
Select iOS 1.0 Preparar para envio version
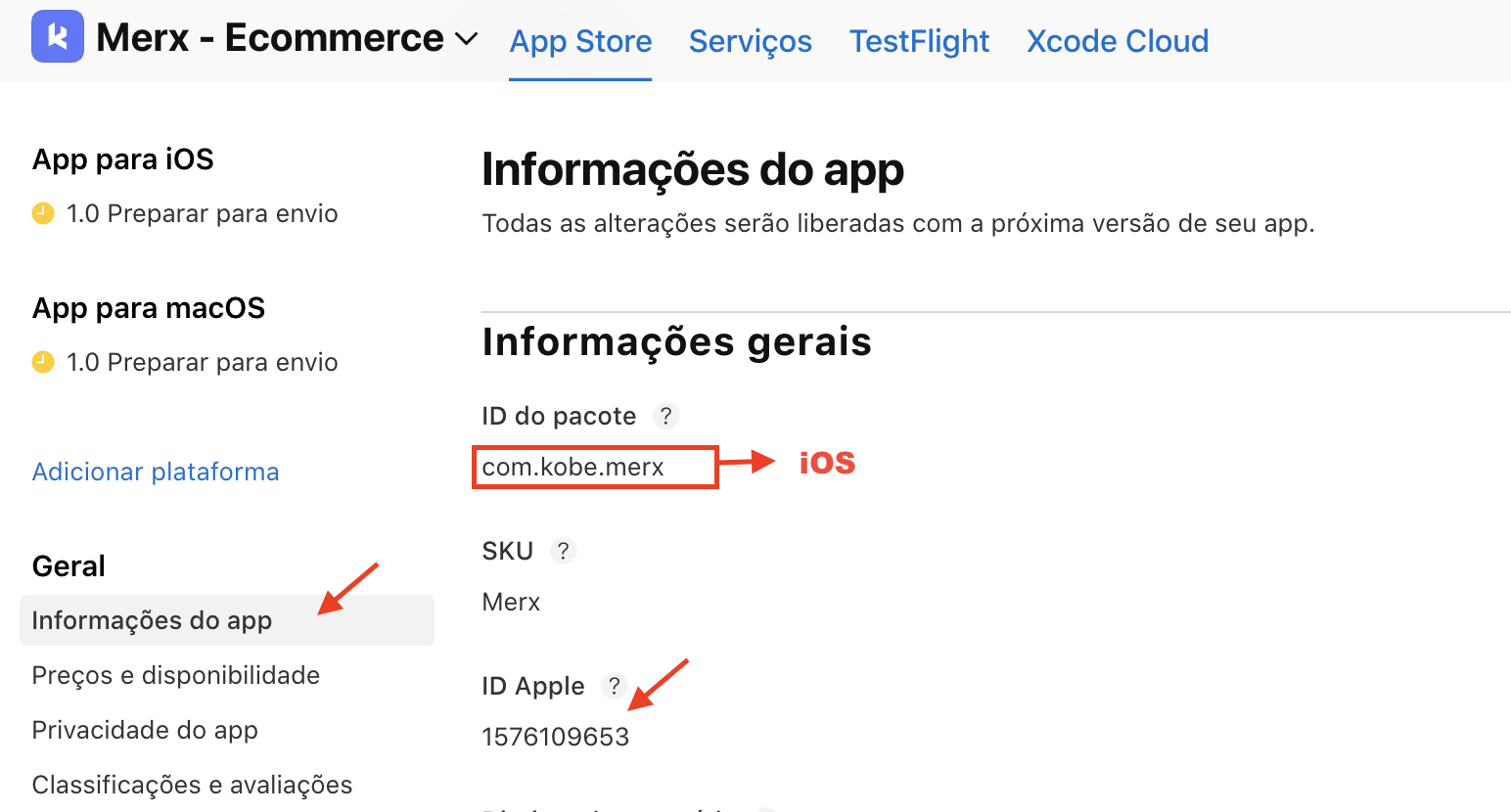coord(202,213)
